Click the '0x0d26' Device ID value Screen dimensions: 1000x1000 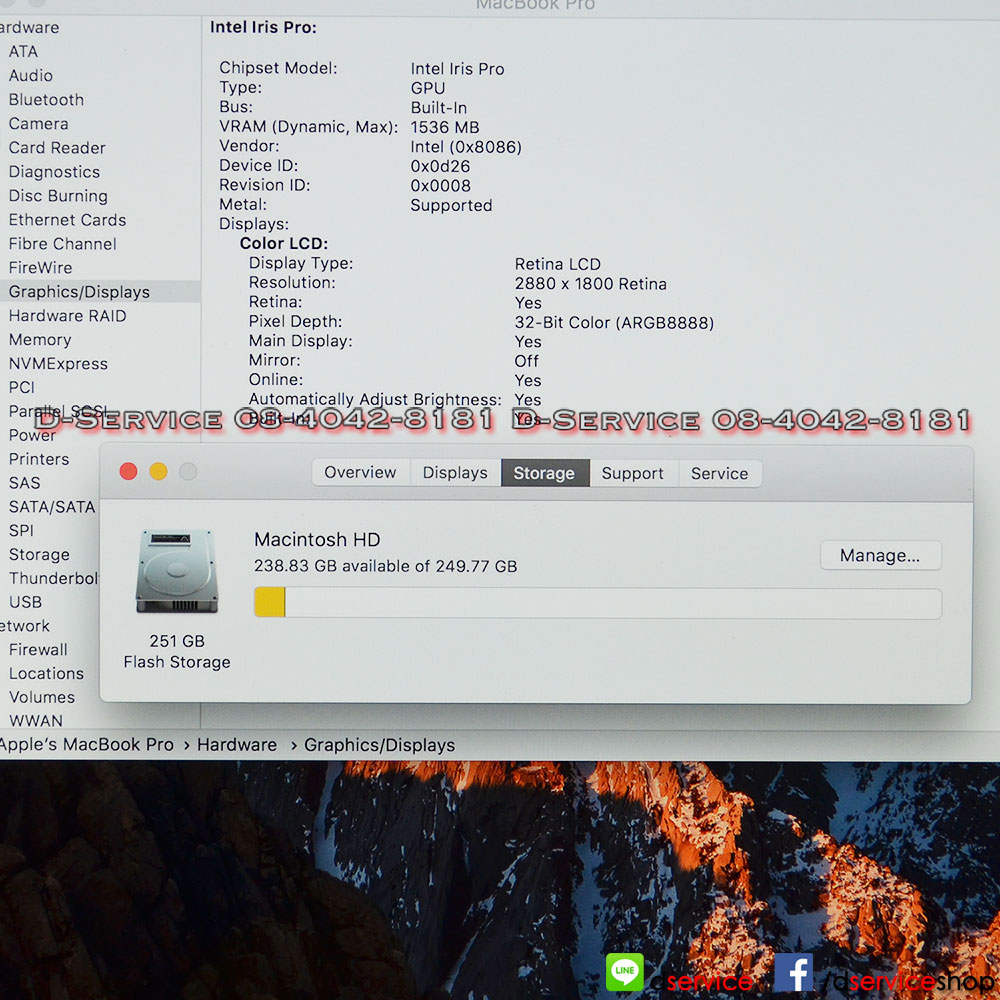(x=440, y=166)
